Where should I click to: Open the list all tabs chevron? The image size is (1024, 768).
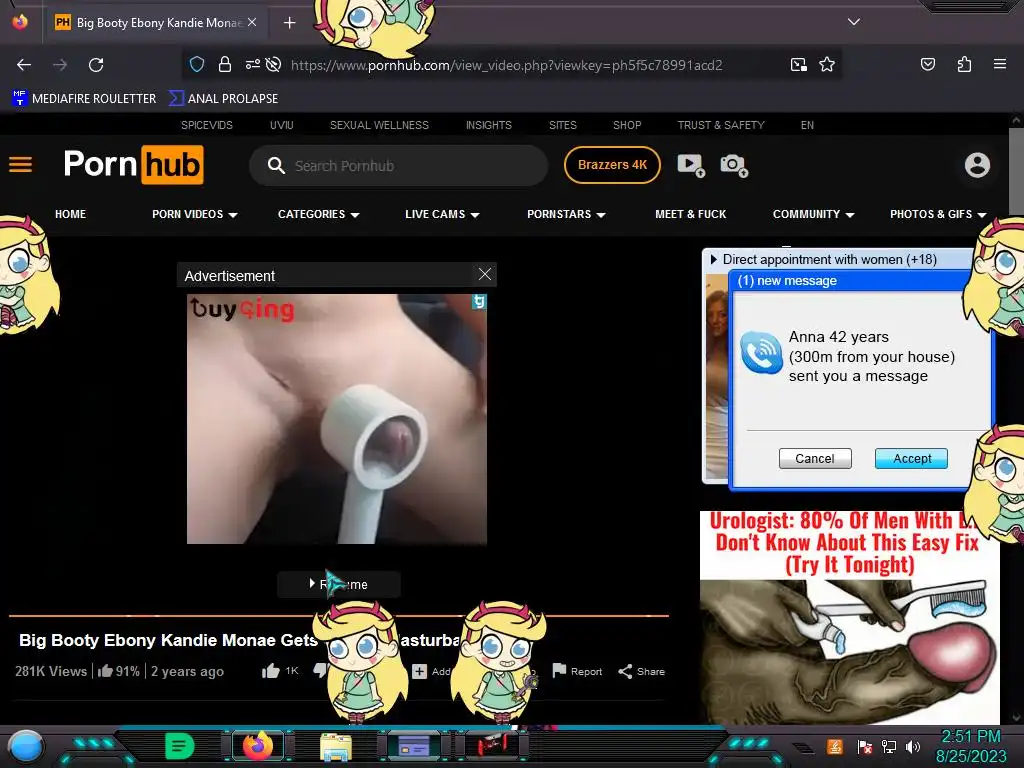pyautogui.click(x=854, y=22)
